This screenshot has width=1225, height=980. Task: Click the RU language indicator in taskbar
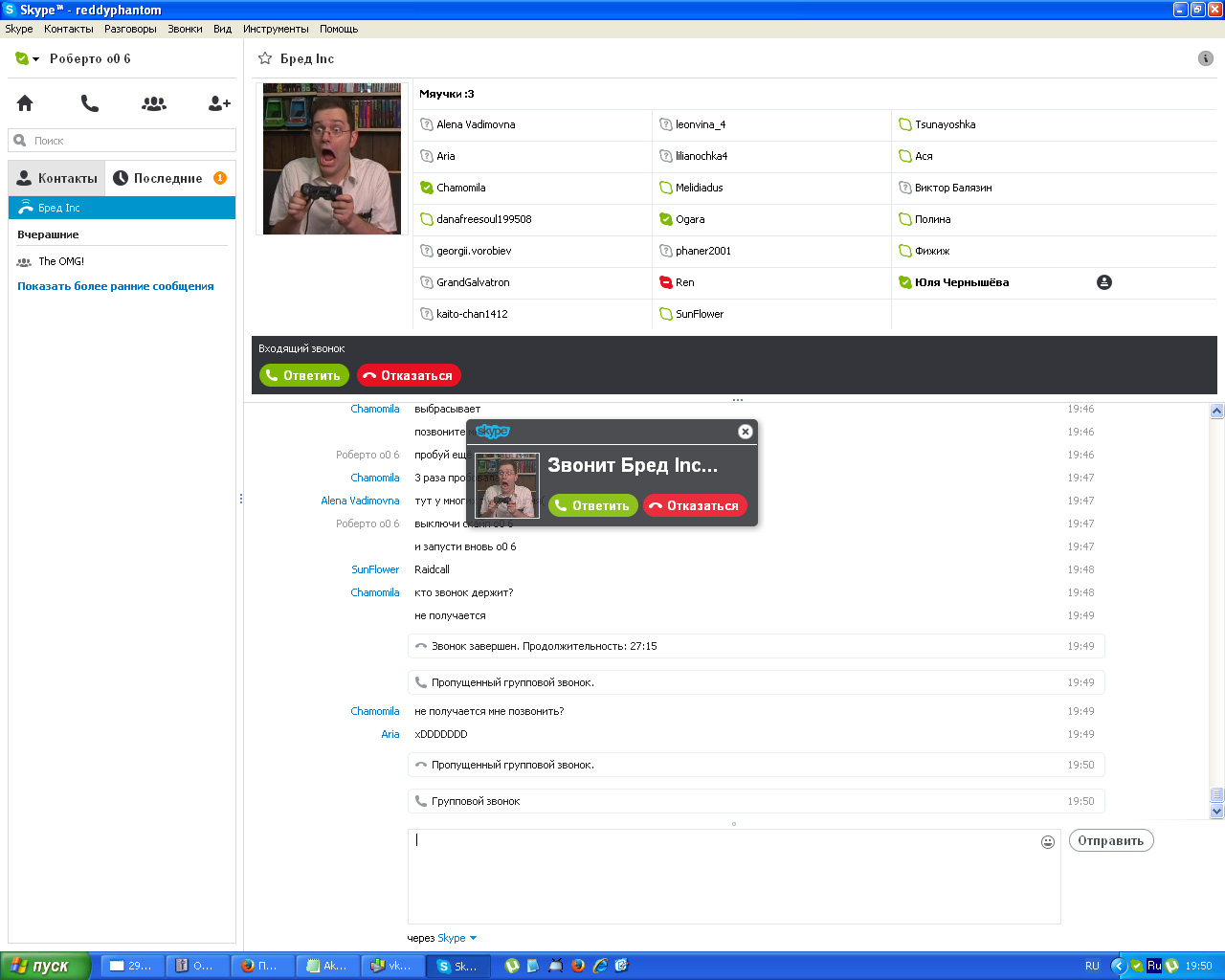[1092, 966]
